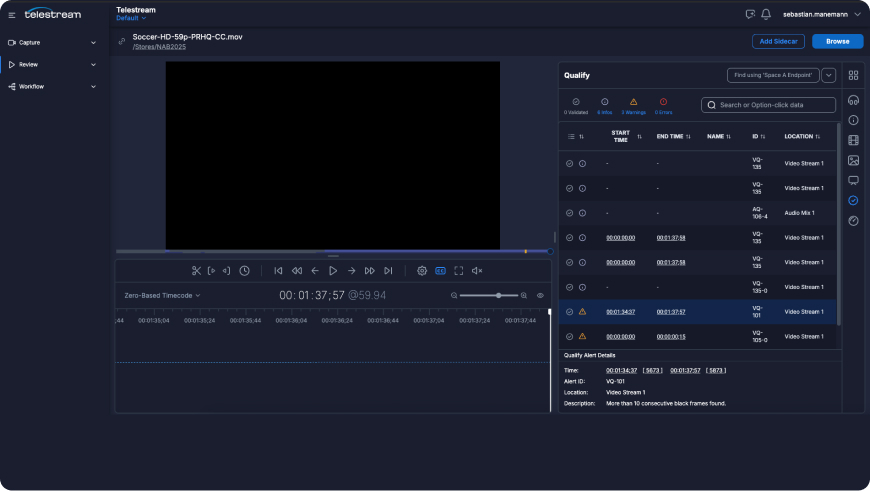The image size is (870, 491).
Task: Open the gauge icon in right sidebar
Action: coord(853,220)
